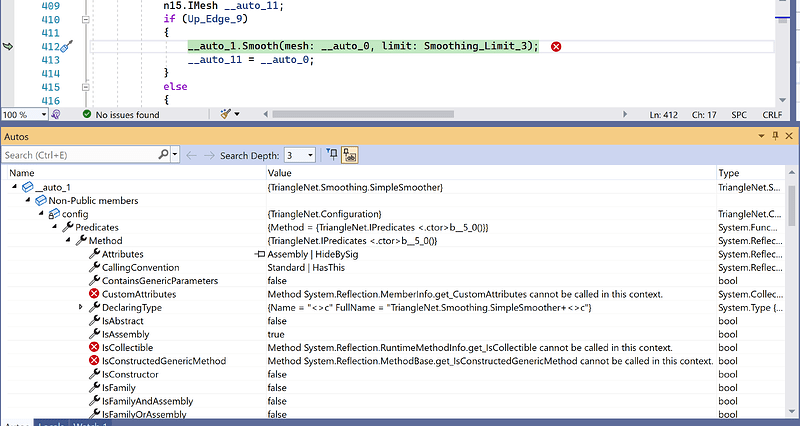Click line number 413 in the editor
Screen dimensions: 800x426
[51, 60]
